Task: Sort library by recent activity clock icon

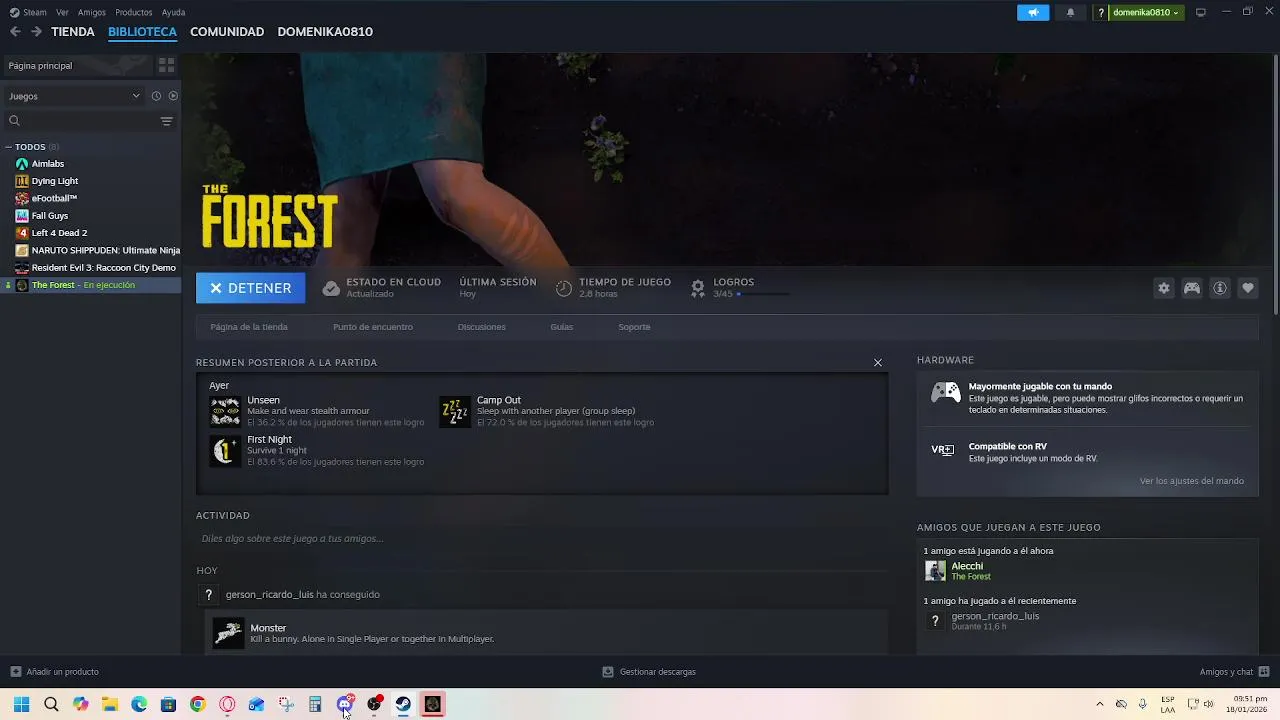Action: (156, 96)
